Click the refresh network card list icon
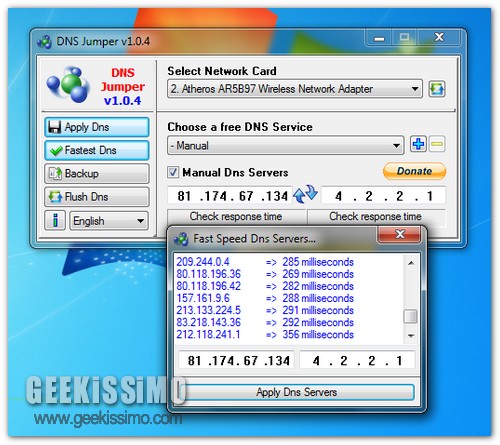 (x=437, y=89)
